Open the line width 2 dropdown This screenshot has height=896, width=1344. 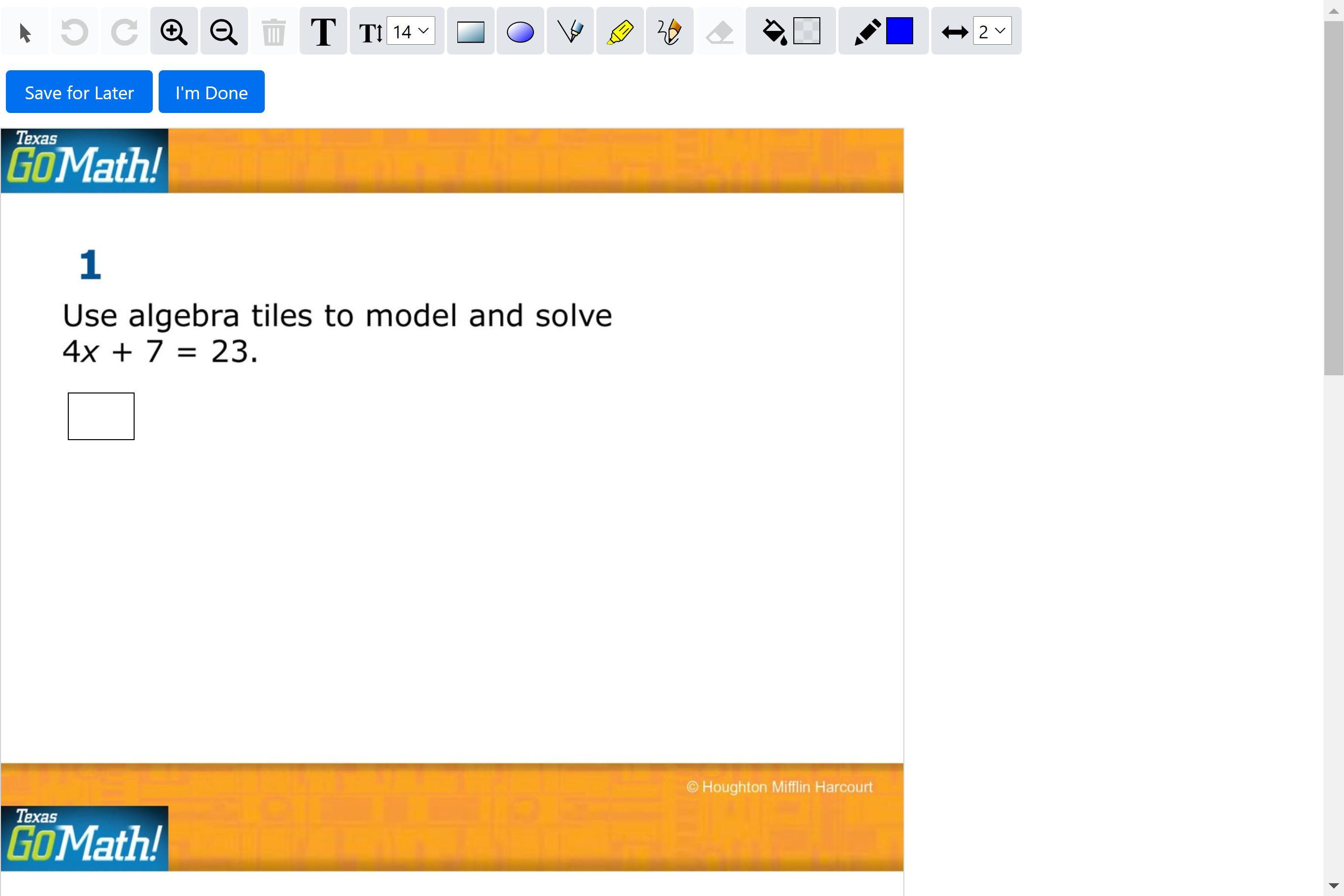992,31
